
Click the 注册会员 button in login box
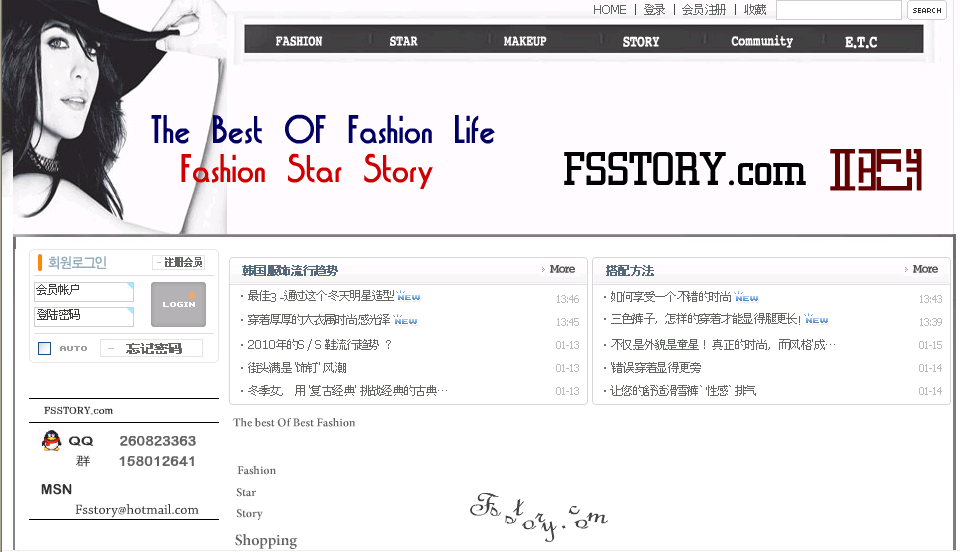pyautogui.click(x=178, y=262)
